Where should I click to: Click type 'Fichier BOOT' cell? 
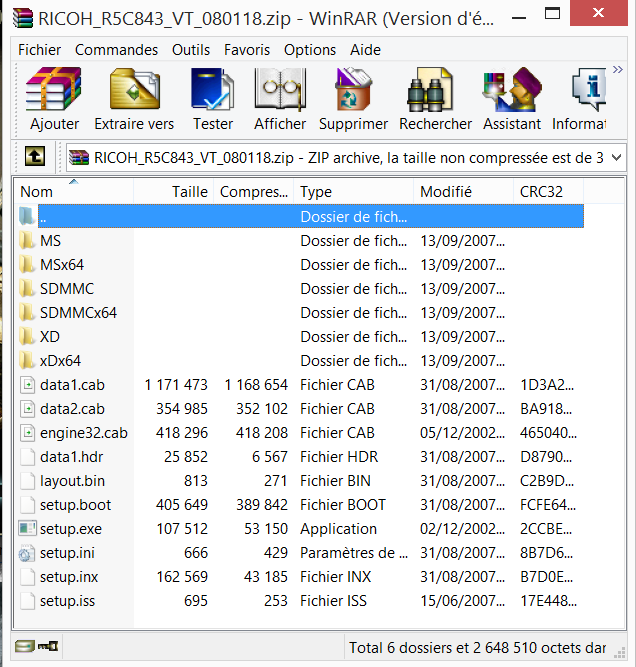[343, 505]
